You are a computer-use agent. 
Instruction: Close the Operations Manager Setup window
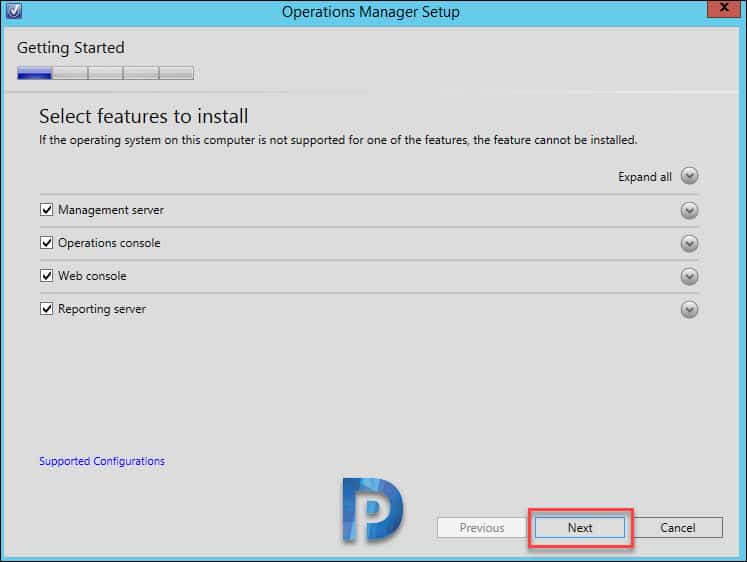coord(724,8)
